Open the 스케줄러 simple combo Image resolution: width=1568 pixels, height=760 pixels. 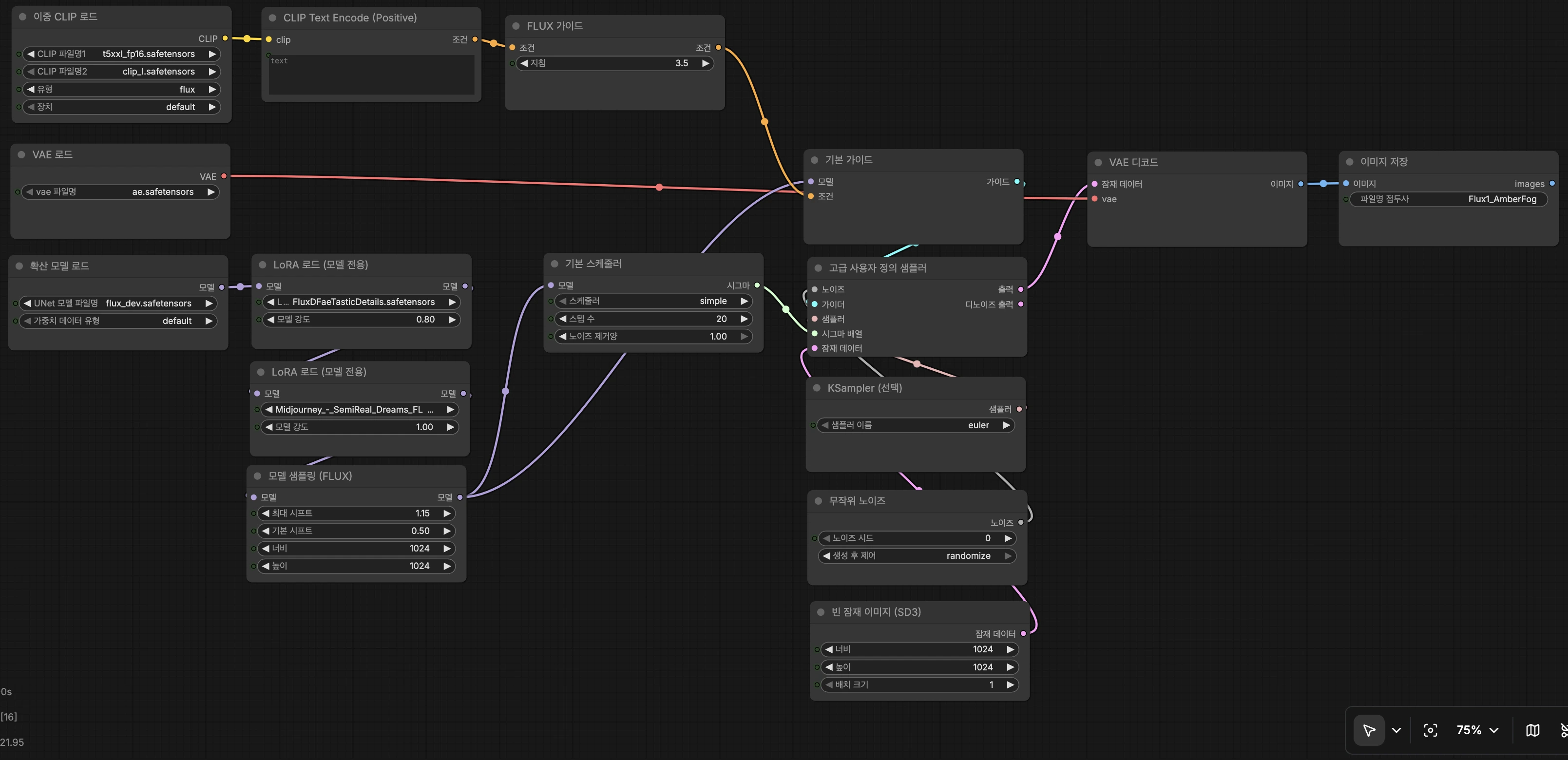click(x=654, y=301)
